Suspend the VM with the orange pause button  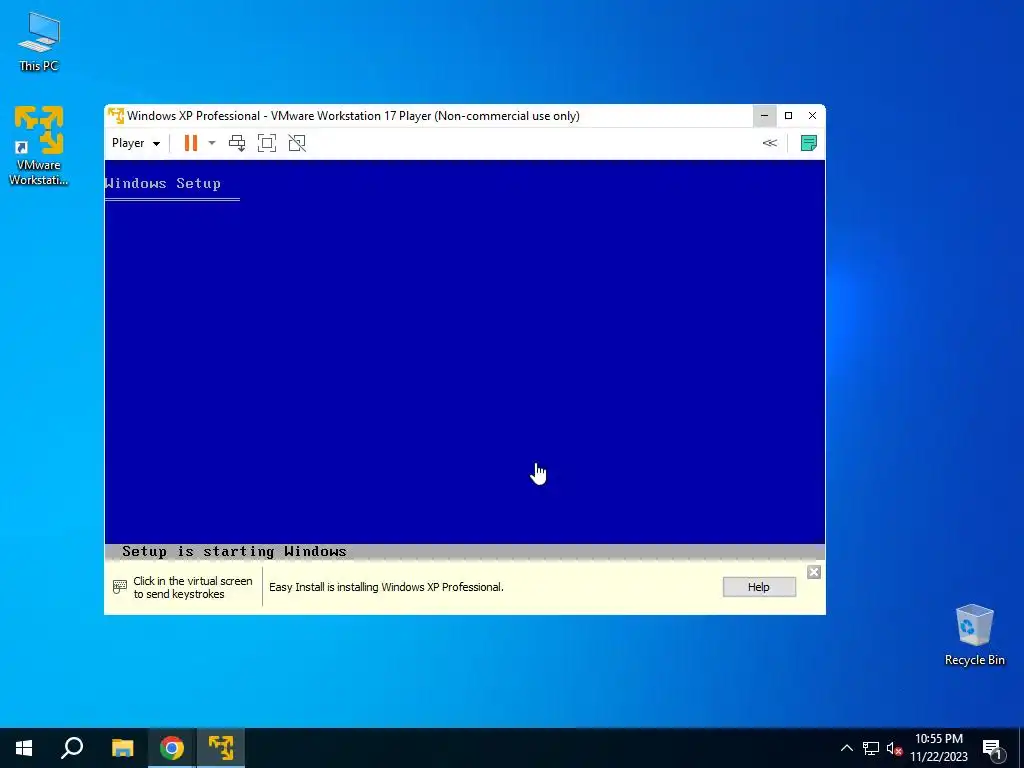(191, 143)
